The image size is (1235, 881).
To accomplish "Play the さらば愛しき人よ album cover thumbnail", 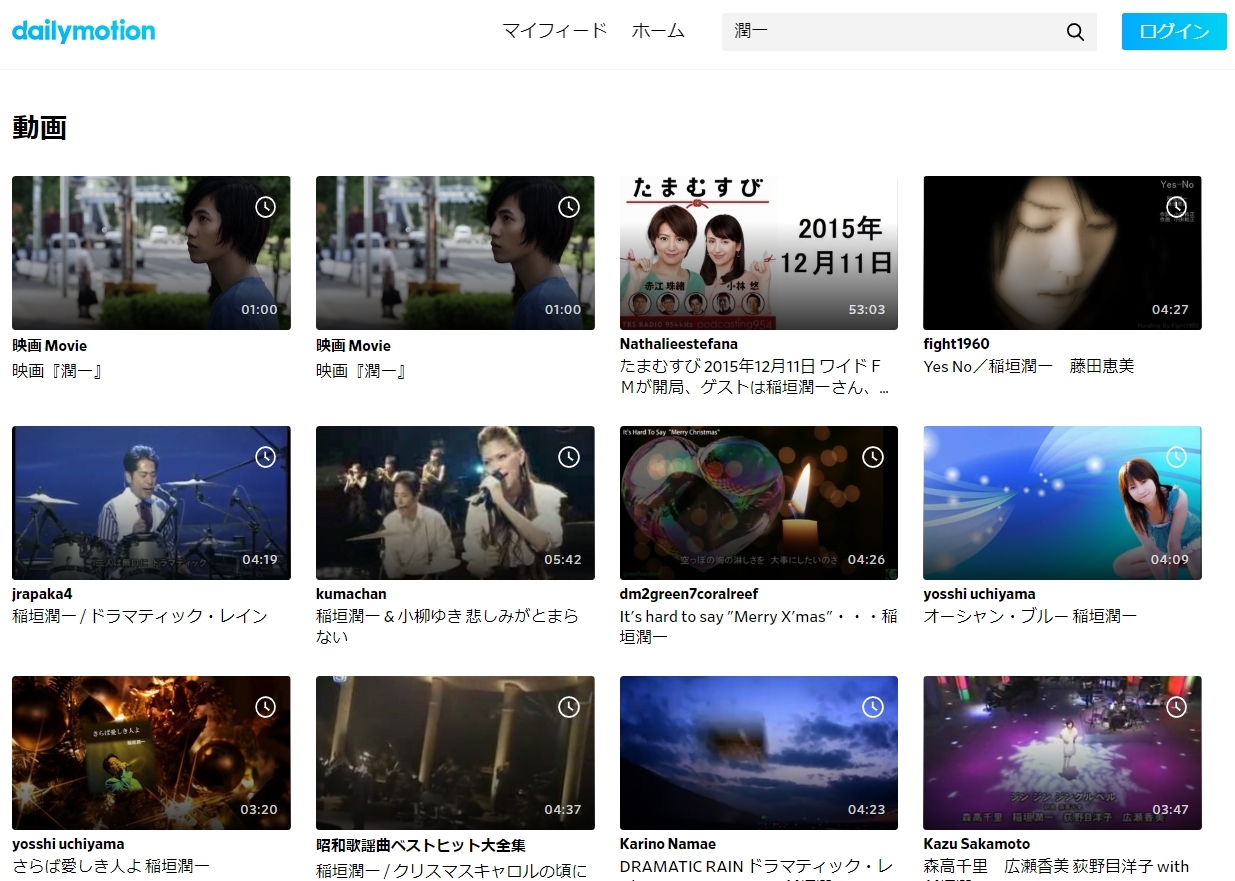I will (151, 753).
